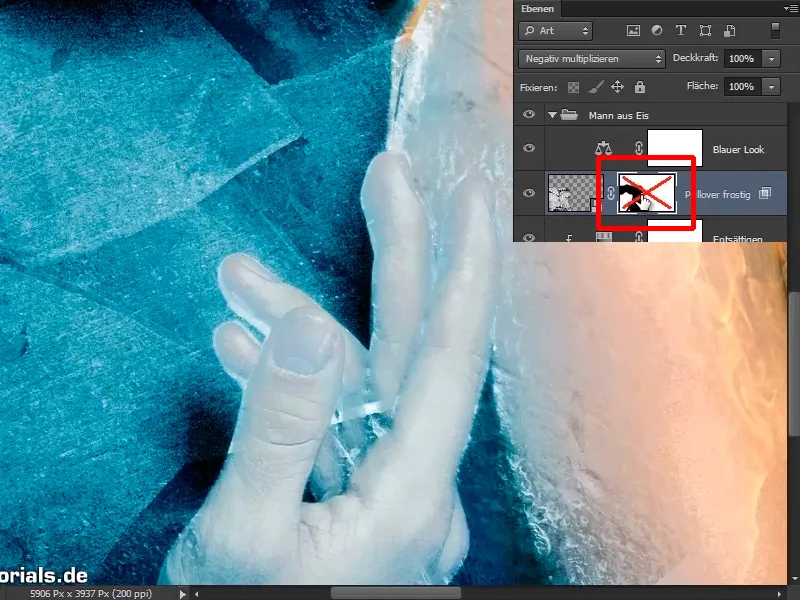Click the Fläche label

(x=702, y=86)
